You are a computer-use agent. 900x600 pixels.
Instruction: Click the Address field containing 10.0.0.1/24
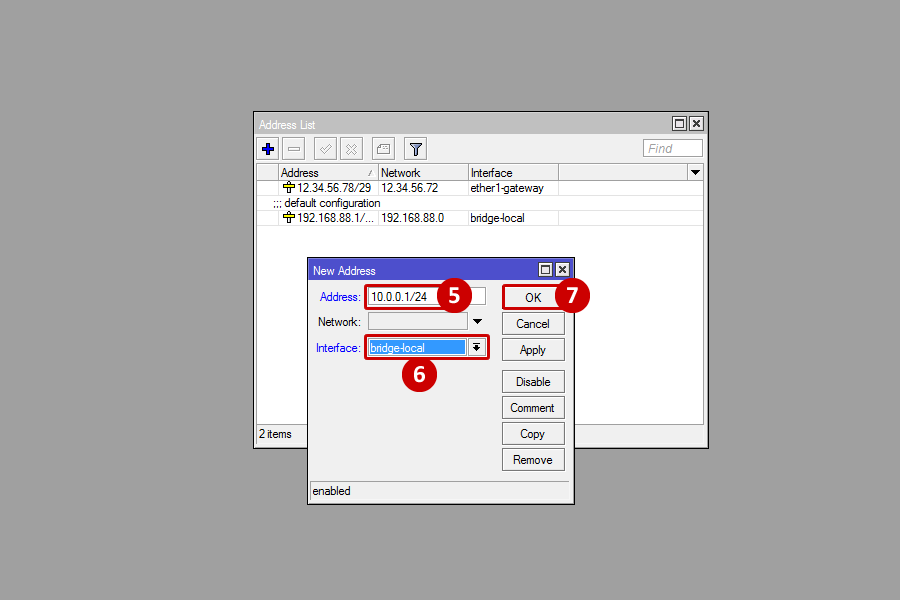point(426,296)
